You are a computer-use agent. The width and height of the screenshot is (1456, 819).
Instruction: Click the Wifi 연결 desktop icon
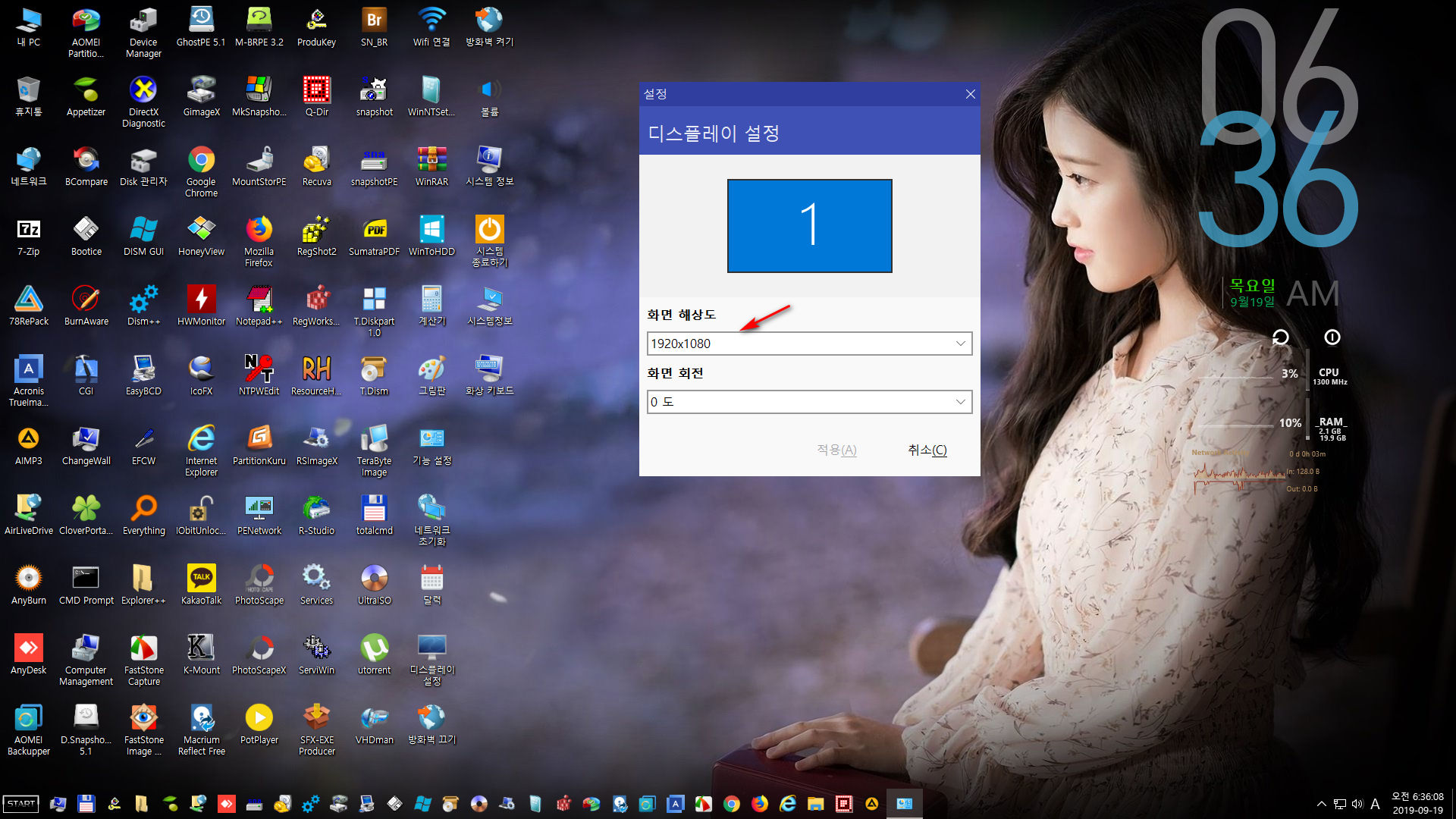point(431,27)
